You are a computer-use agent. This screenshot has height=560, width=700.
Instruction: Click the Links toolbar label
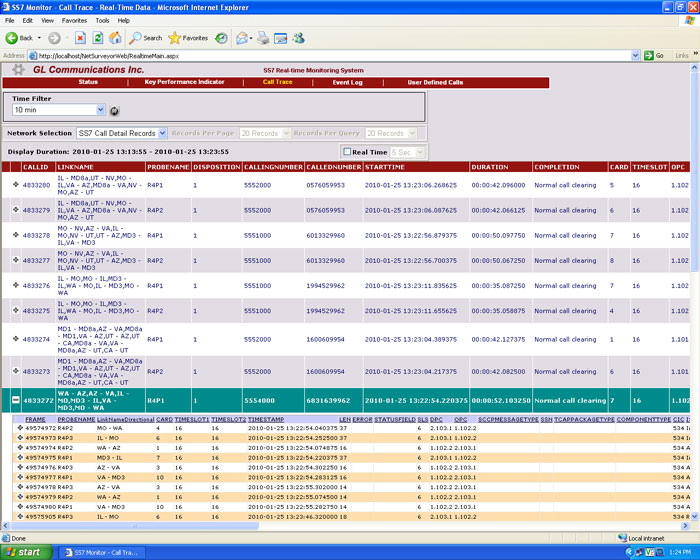[682, 55]
